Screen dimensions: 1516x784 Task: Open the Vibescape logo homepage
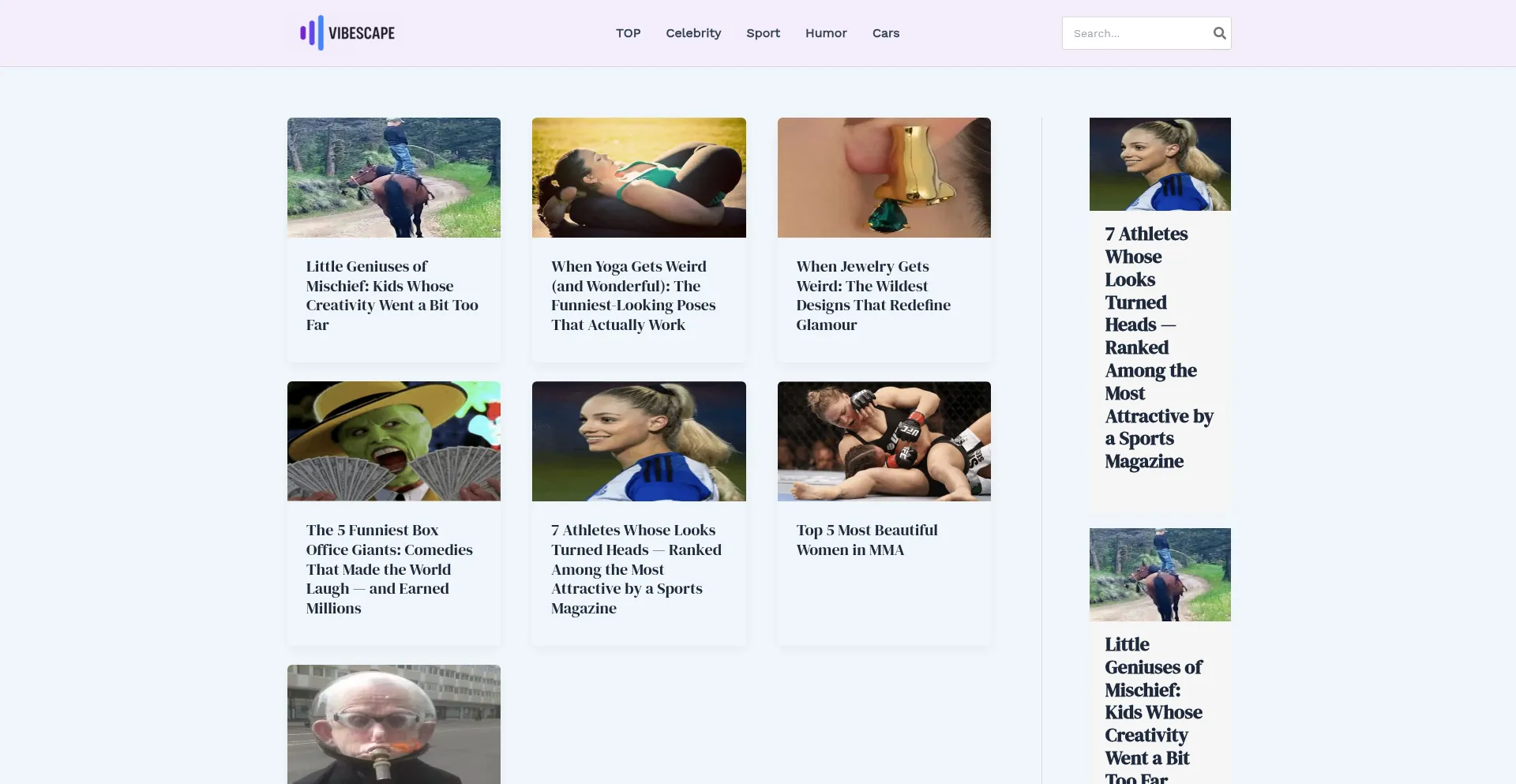(x=347, y=33)
